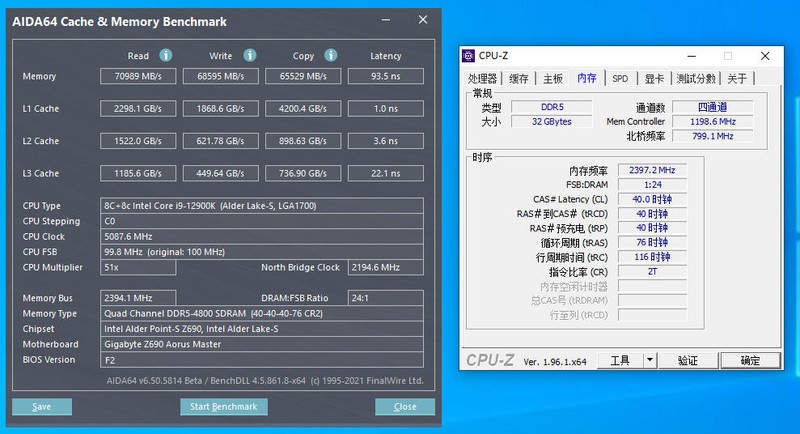Screen dimensions: 800x434
Task: Click 内存频率 value 2397.2 MHz in CPU-Z
Action: click(652, 170)
